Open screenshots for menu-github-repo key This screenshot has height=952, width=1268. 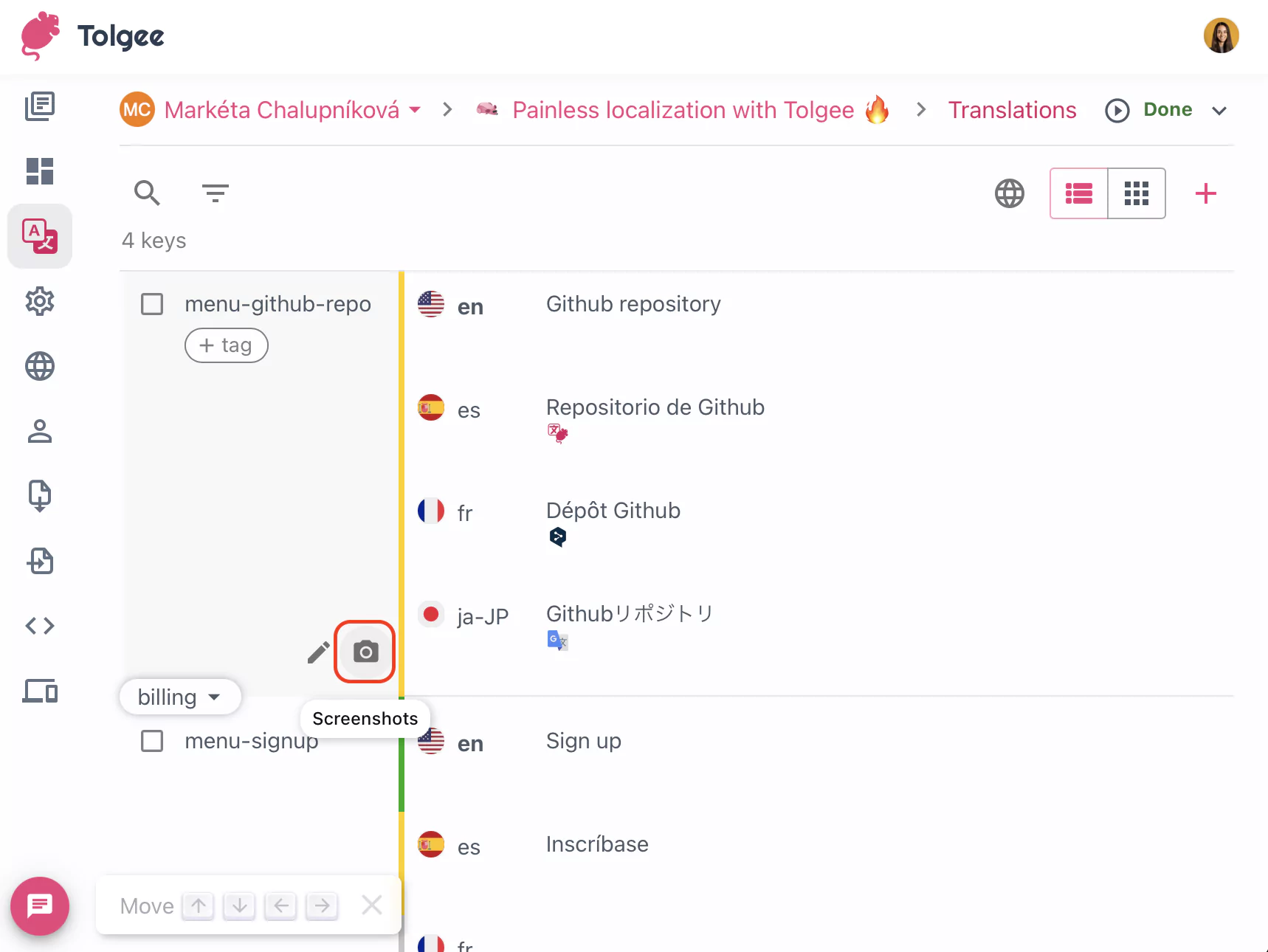click(365, 652)
